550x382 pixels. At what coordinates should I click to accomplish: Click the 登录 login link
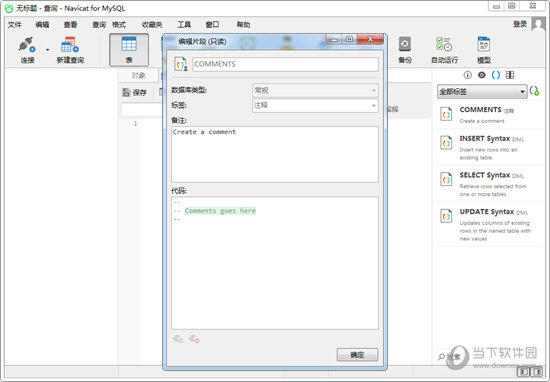[x=520, y=24]
